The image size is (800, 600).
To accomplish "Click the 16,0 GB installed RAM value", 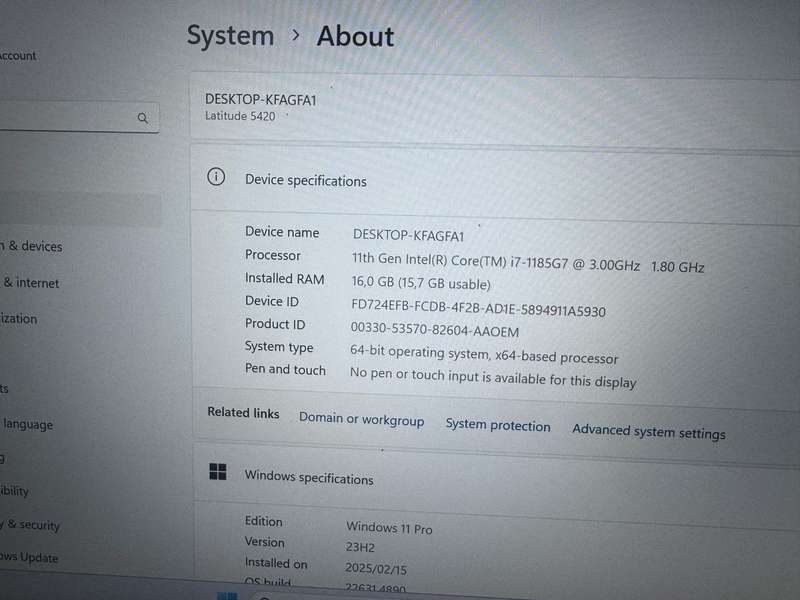I will [421, 283].
